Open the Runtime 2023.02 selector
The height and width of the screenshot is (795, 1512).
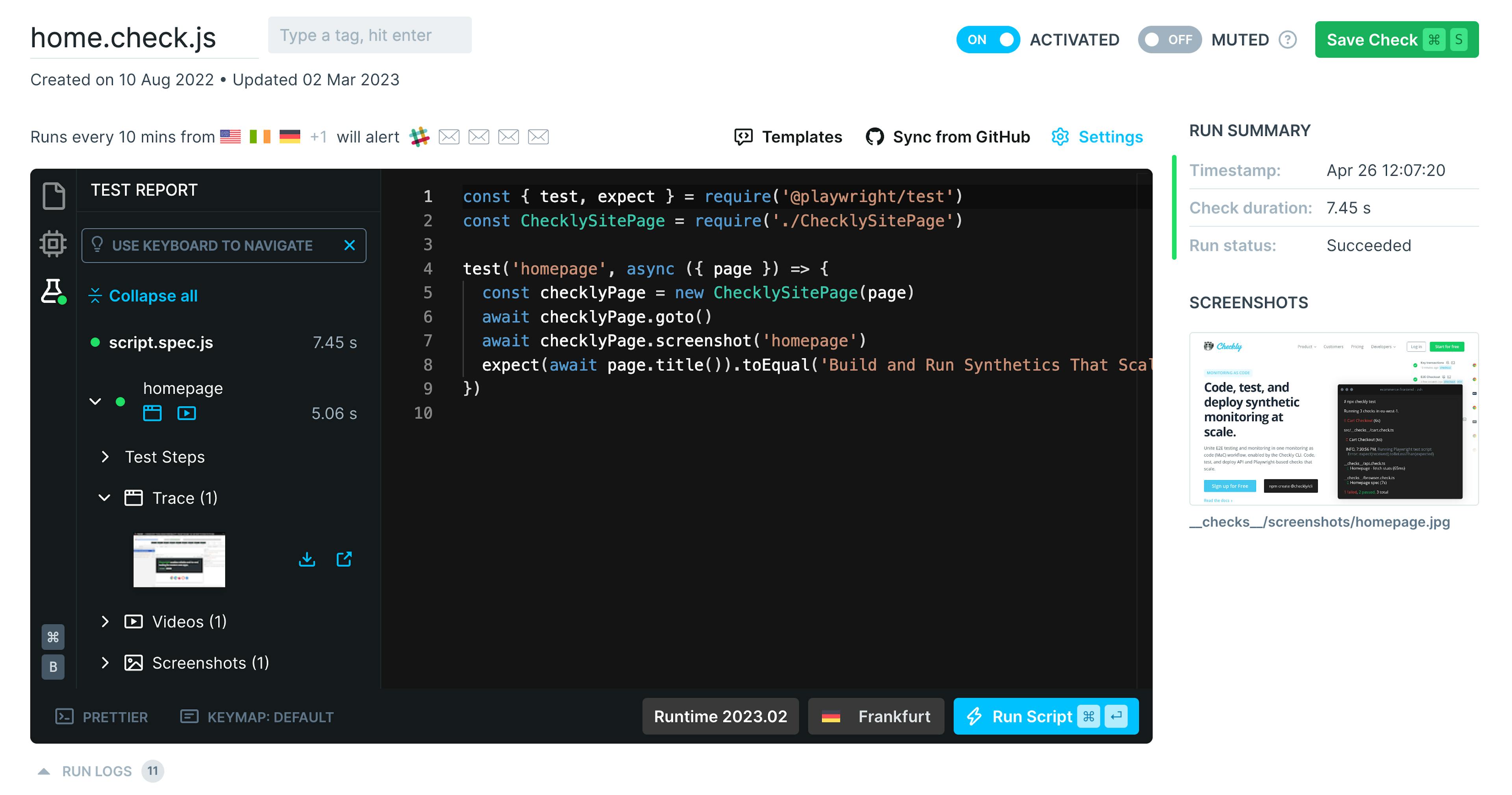[720, 716]
